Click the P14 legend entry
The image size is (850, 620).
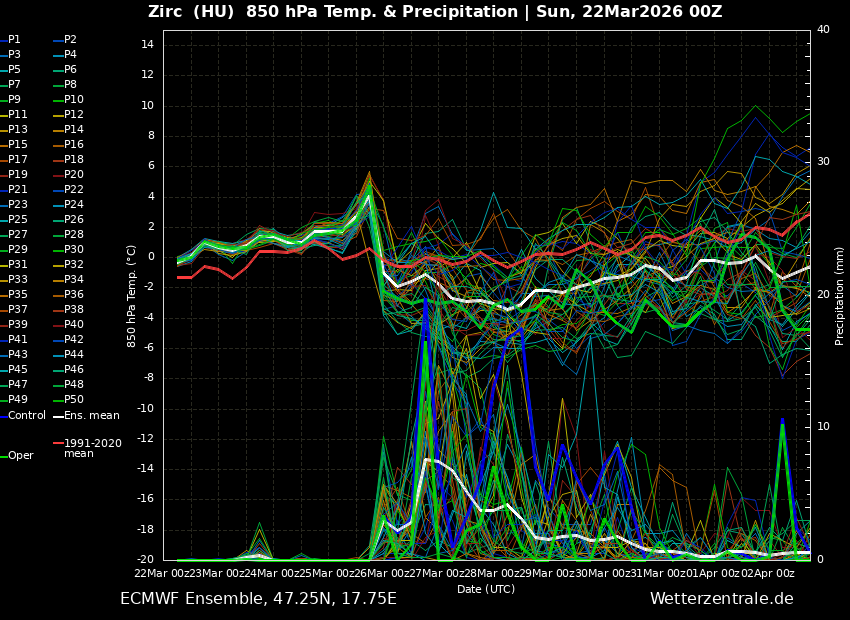point(73,130)
